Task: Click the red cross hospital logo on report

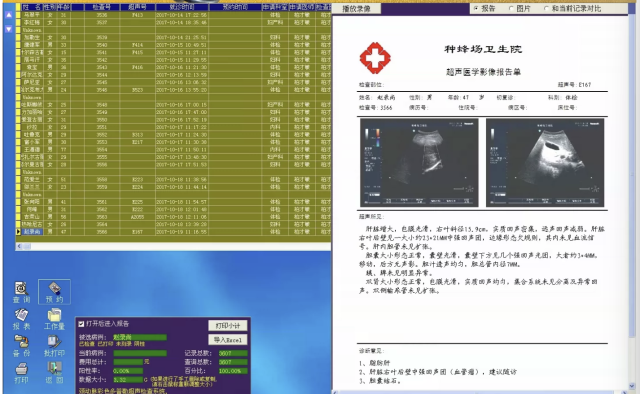Action: (x=375, y=58)
